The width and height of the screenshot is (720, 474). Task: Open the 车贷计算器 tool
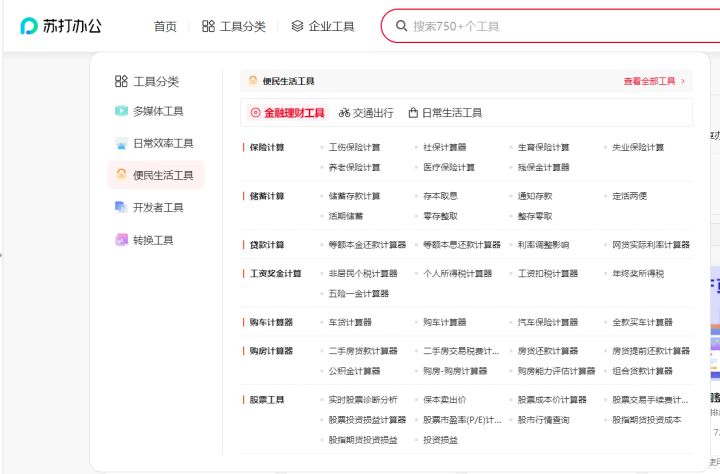[x=350, y=322]
